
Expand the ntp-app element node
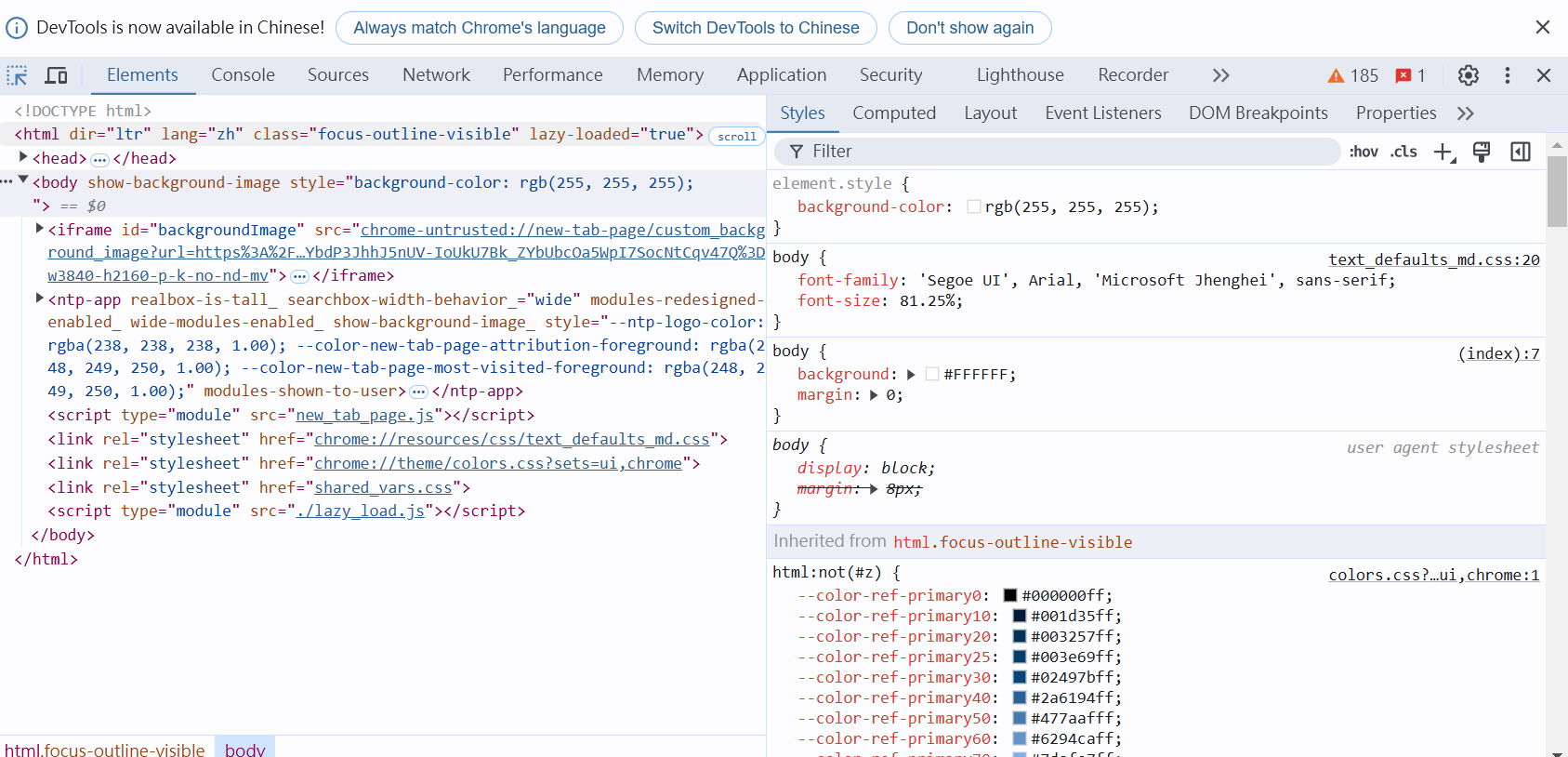click(40, 298)
